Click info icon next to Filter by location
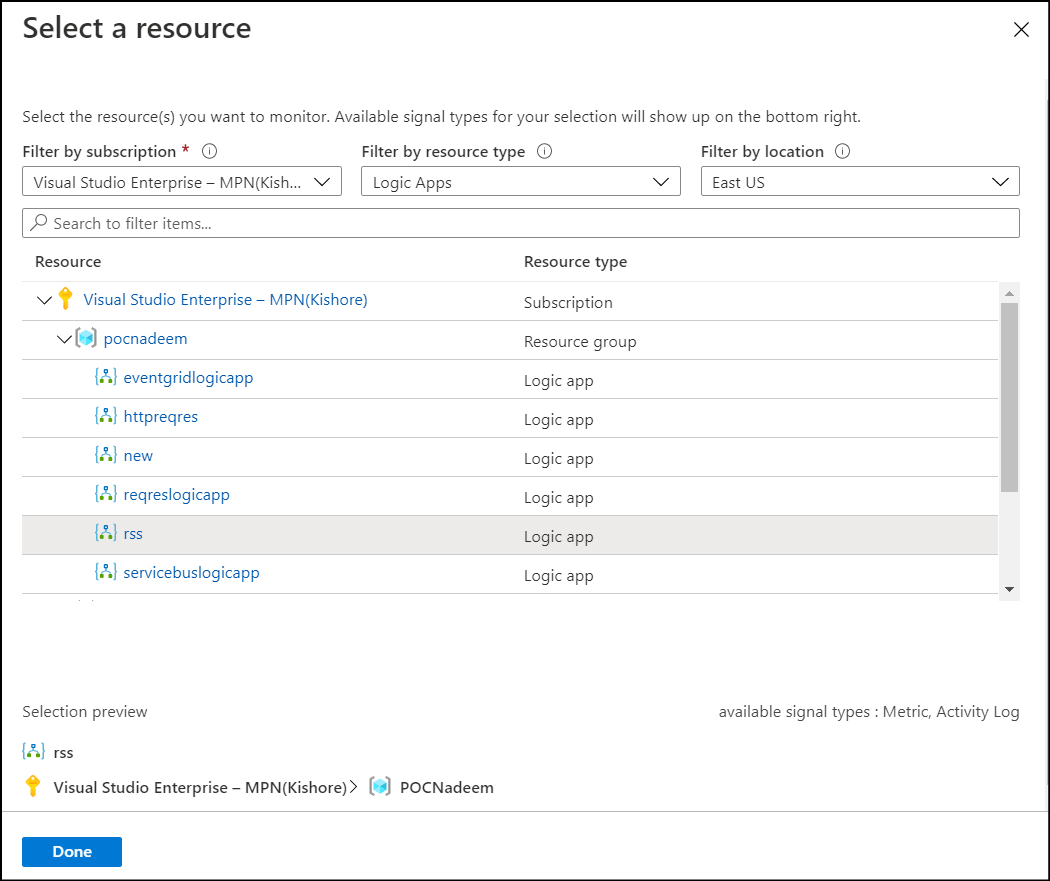This screenshot has width=1050, height=881. [x=842, y=152]
